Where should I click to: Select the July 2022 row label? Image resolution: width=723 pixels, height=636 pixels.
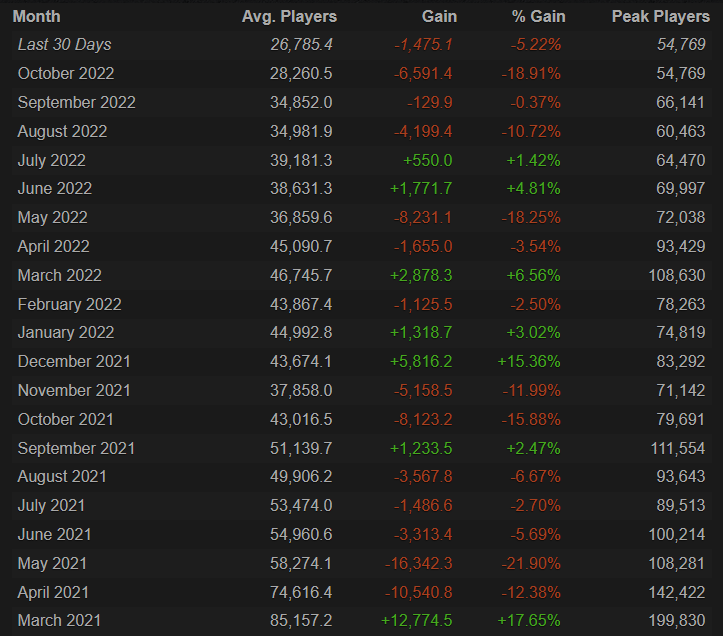click(52, 160)
